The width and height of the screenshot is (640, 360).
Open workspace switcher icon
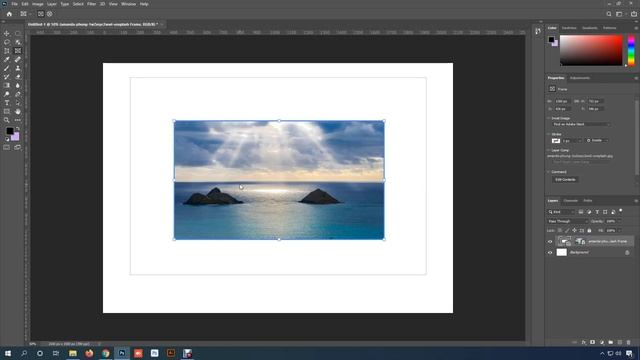[619, 14]
